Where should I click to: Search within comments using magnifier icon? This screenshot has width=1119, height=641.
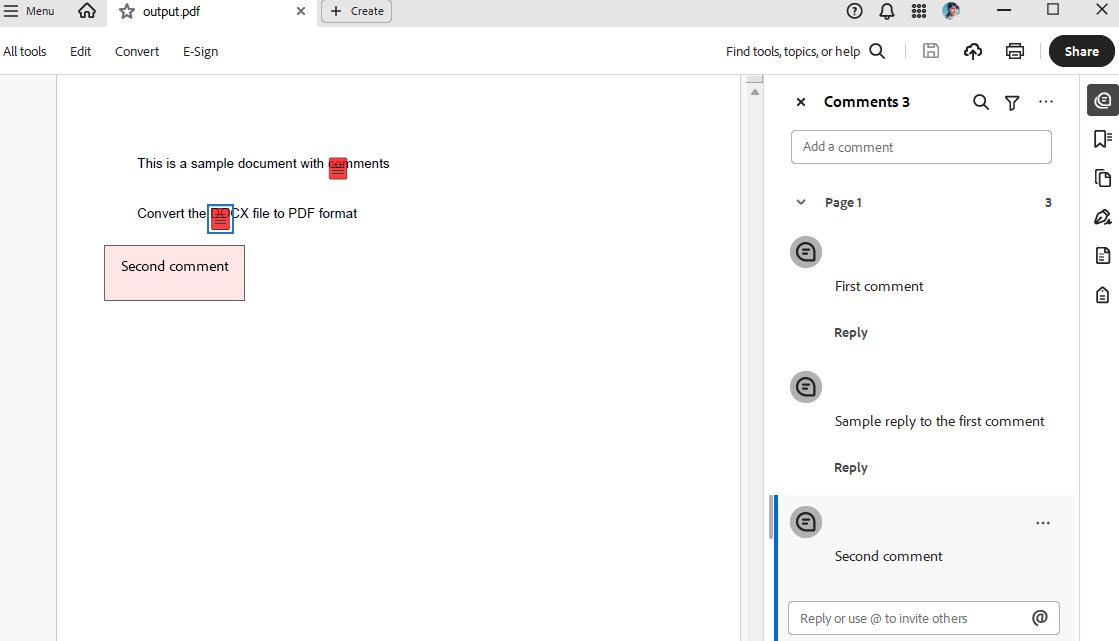click(980, 101)
